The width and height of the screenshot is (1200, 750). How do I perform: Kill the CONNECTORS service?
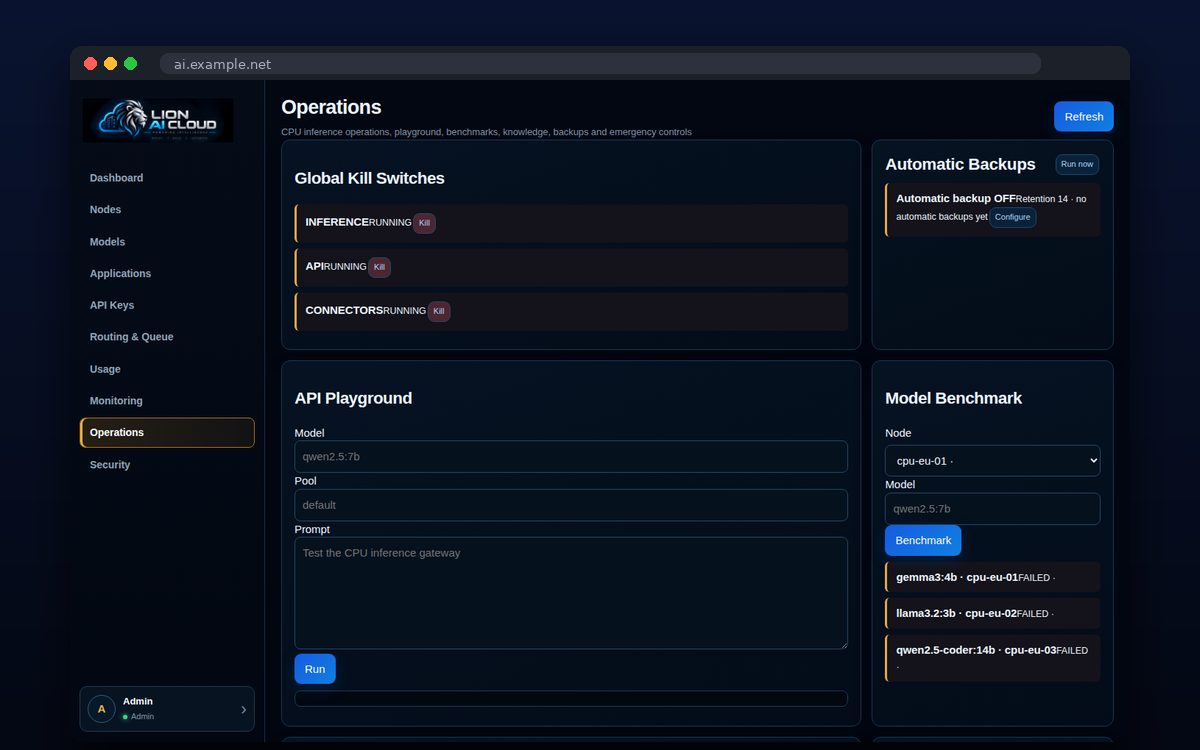[x=439, y=311]
